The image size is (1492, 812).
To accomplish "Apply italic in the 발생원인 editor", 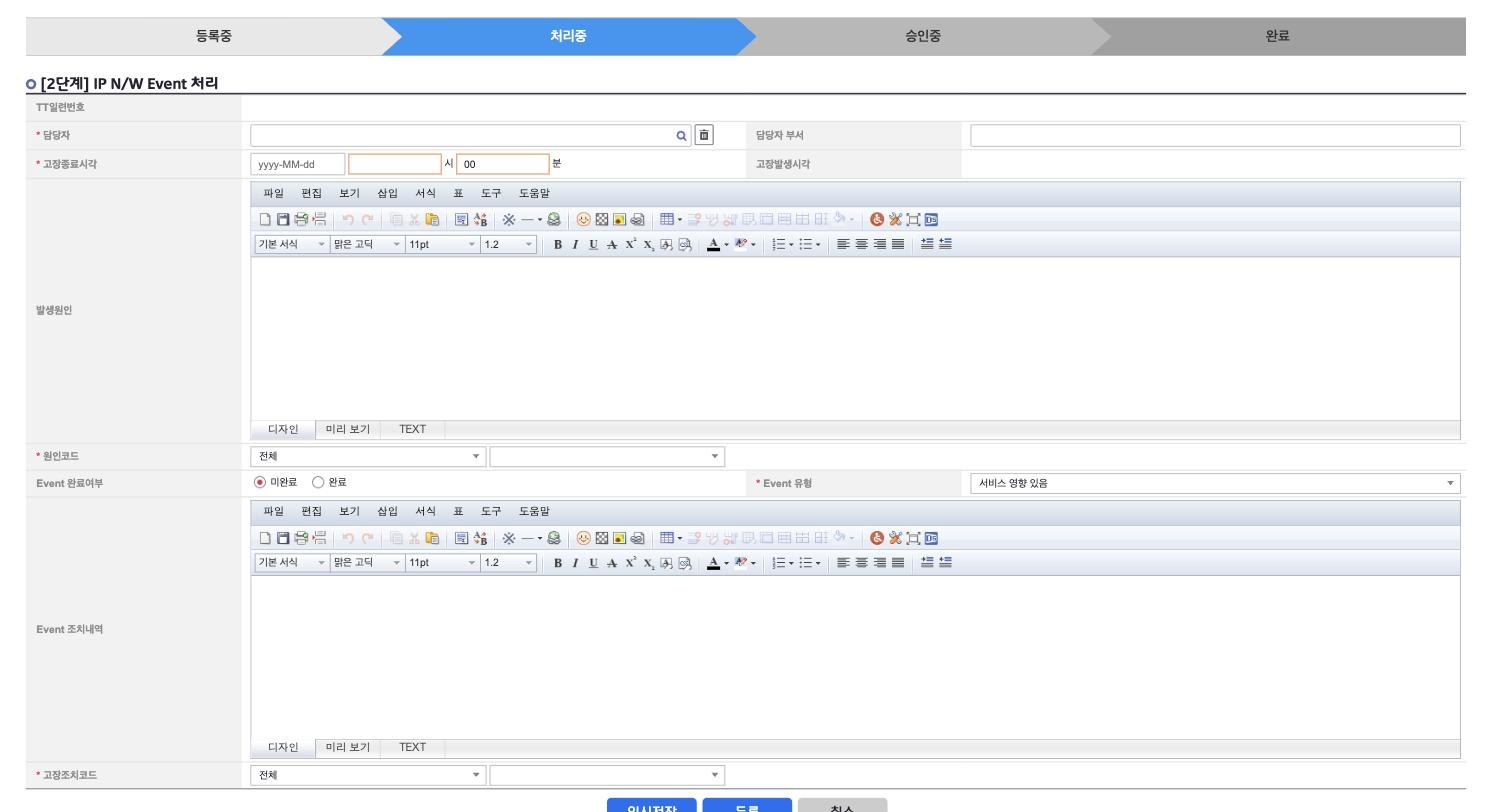I will [x=576, y=244].
